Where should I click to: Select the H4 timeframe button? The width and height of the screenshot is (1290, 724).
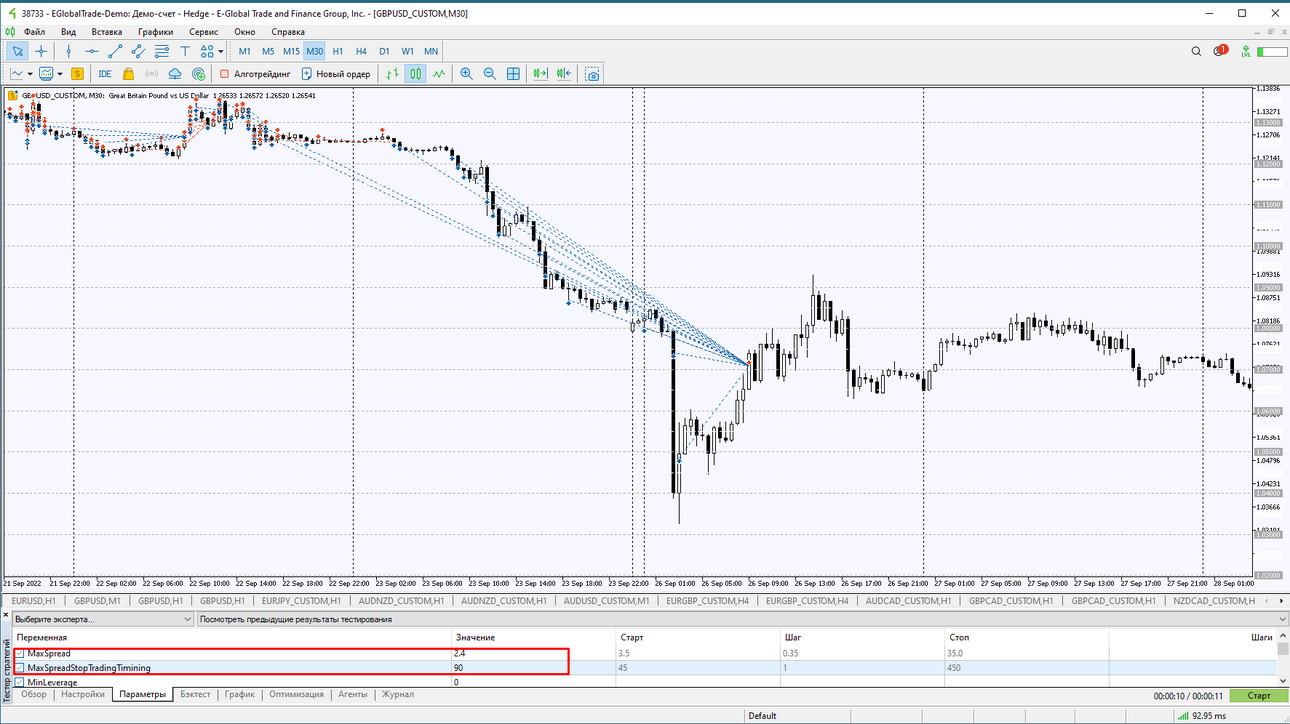coord(361,51)
